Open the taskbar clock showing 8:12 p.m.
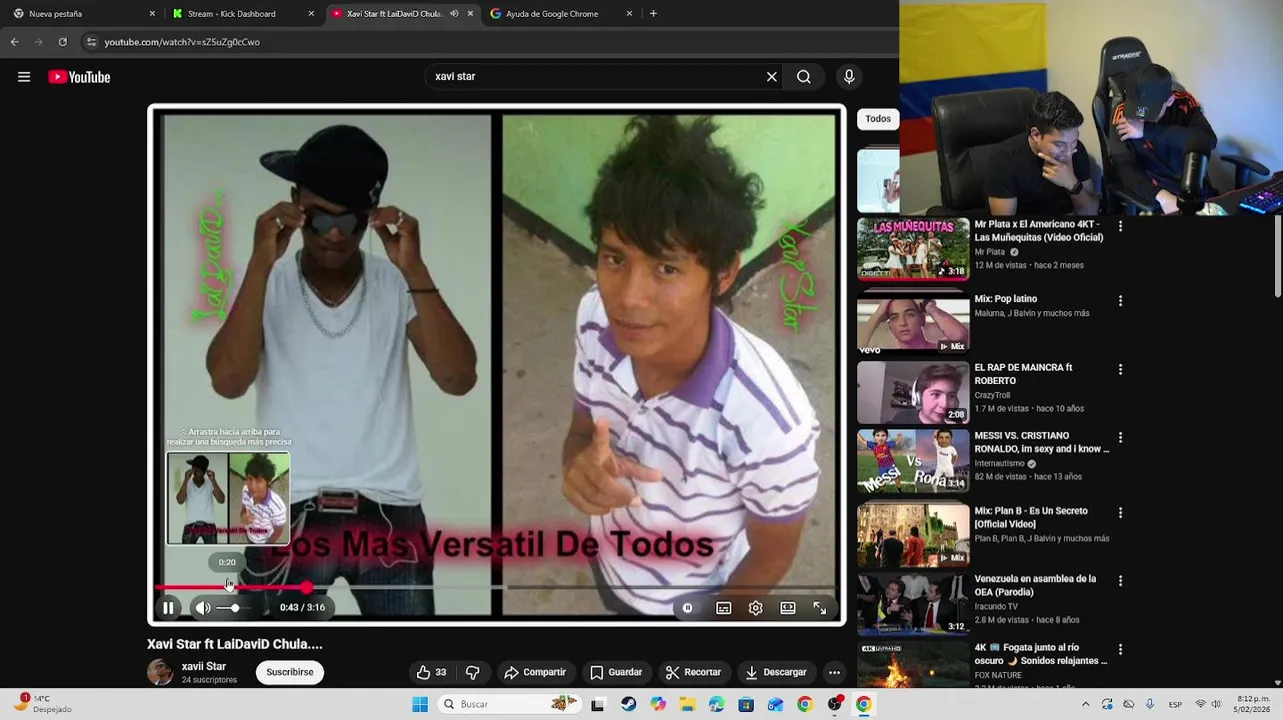1283x720 pixels. click(1253, 704)
